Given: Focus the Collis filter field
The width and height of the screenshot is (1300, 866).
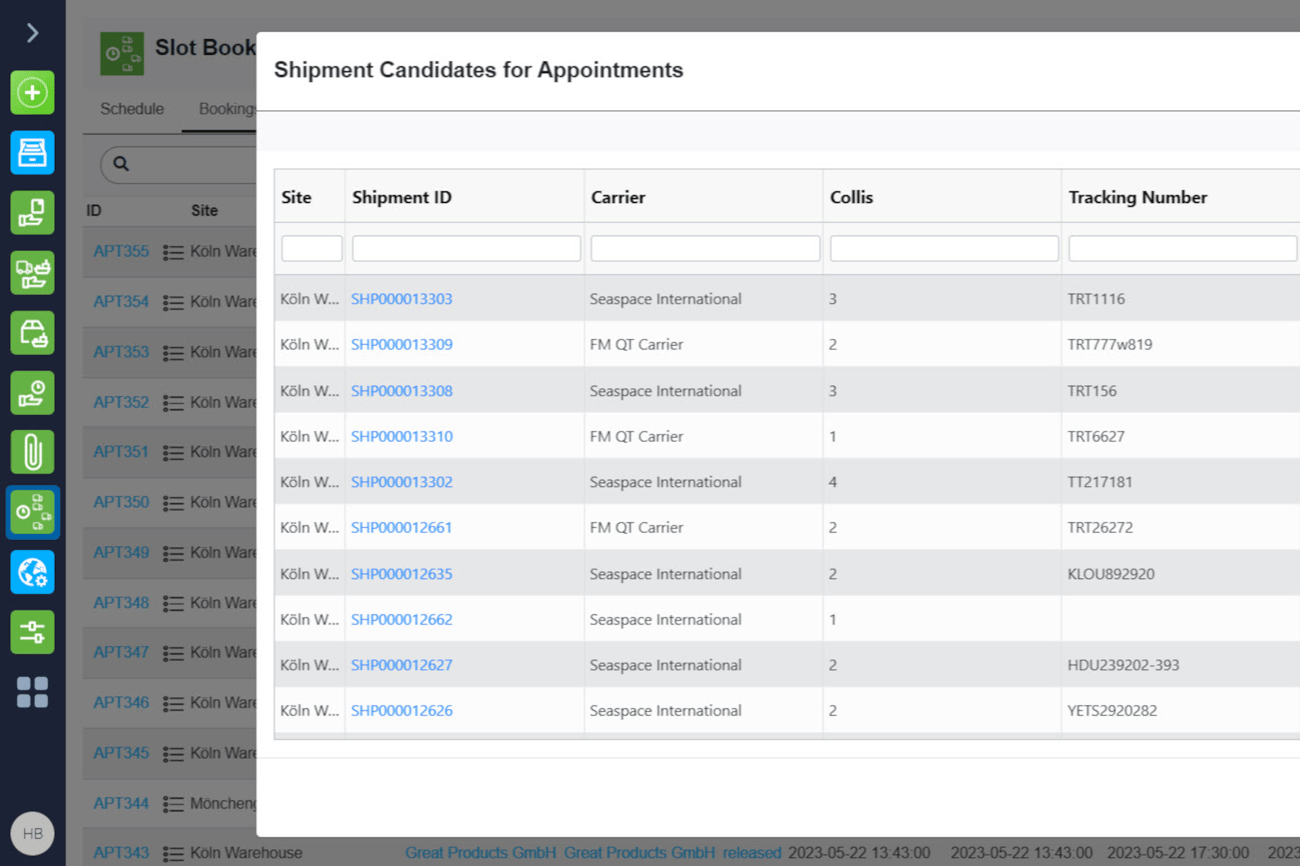Looking at the screenshot, I should point(944,248).
